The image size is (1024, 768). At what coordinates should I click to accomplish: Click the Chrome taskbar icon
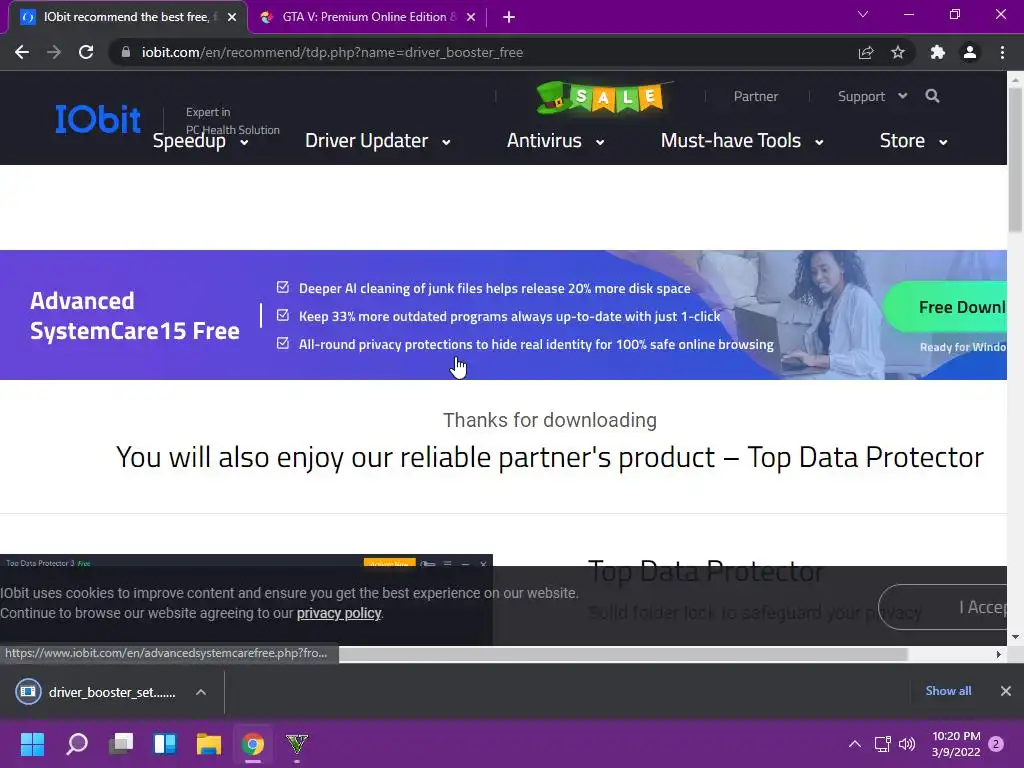click(253, 744)
